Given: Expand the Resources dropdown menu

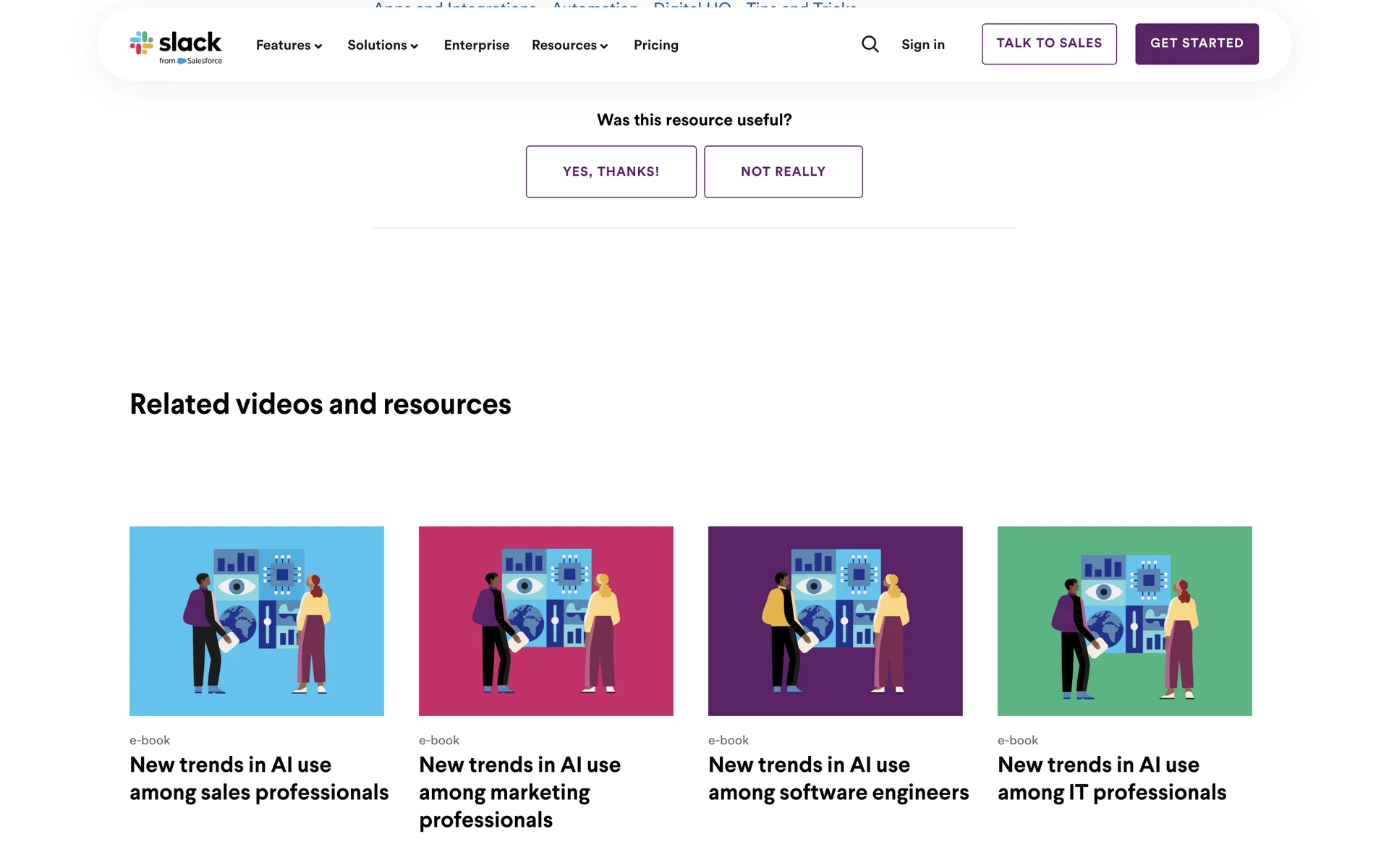Looking at the screenshot, I should point(569,45).
